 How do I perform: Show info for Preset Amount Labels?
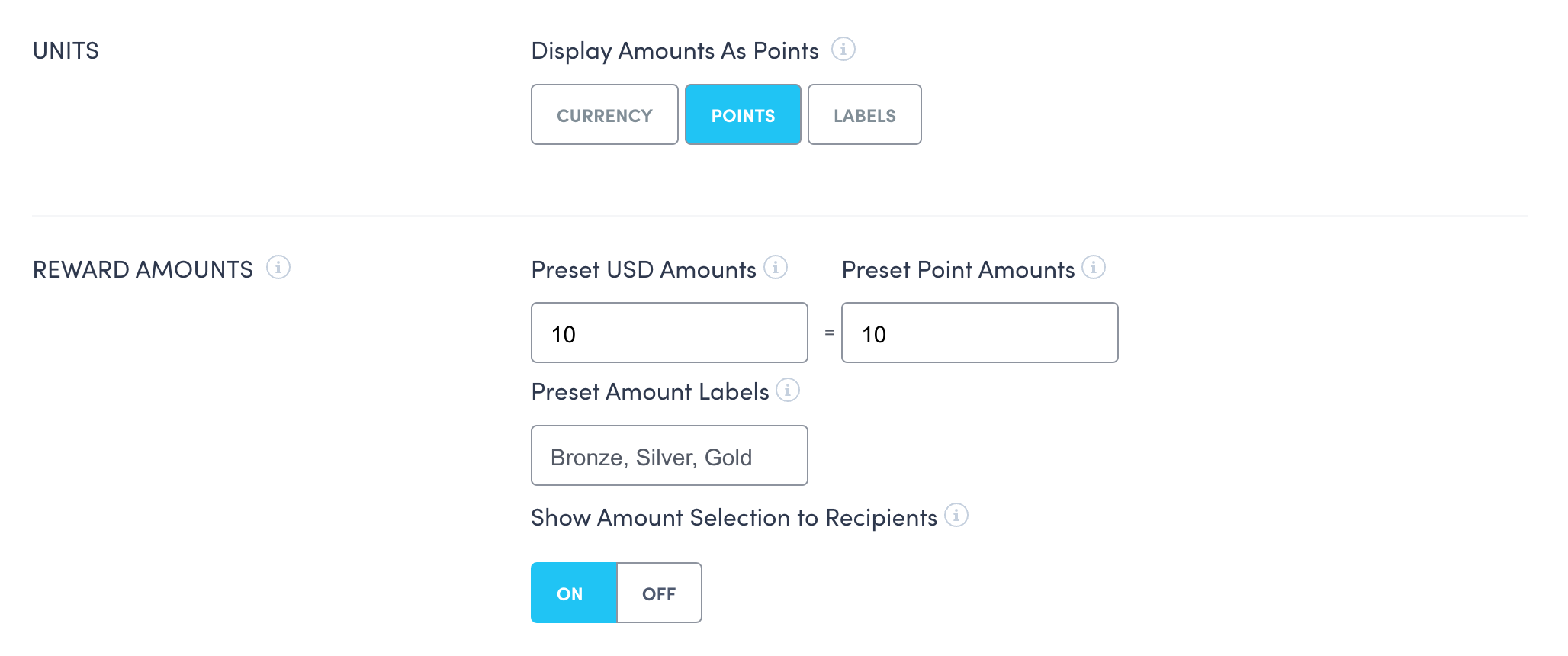click(x=788, y=391)
